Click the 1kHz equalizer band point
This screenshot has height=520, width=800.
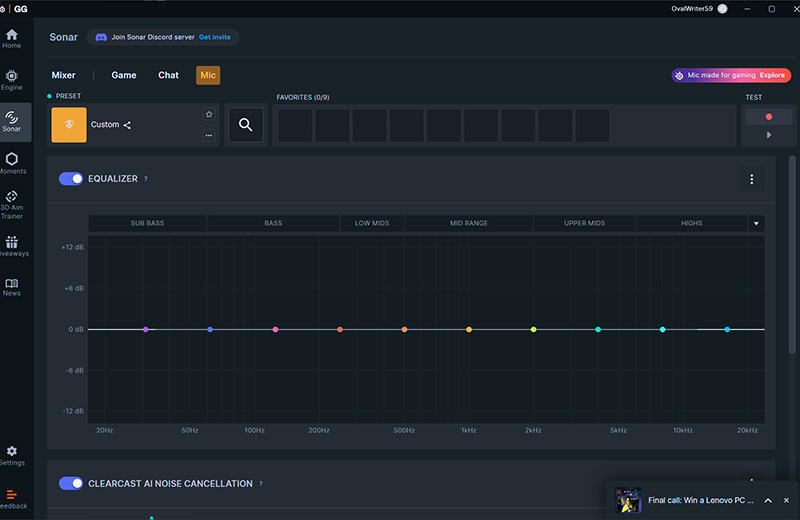click(x=468, y=329)
